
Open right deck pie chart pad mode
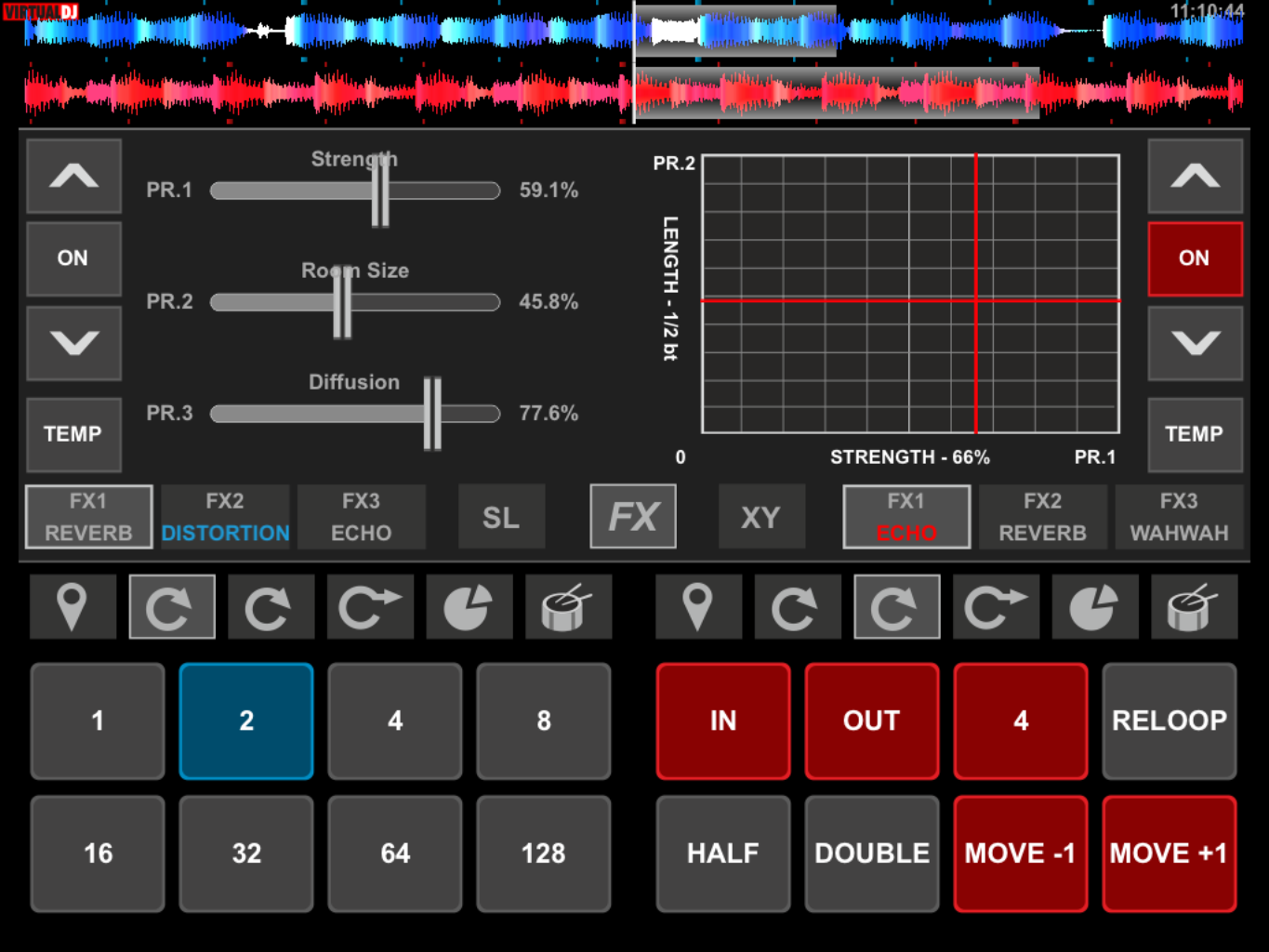click(x=1094, y=607)
